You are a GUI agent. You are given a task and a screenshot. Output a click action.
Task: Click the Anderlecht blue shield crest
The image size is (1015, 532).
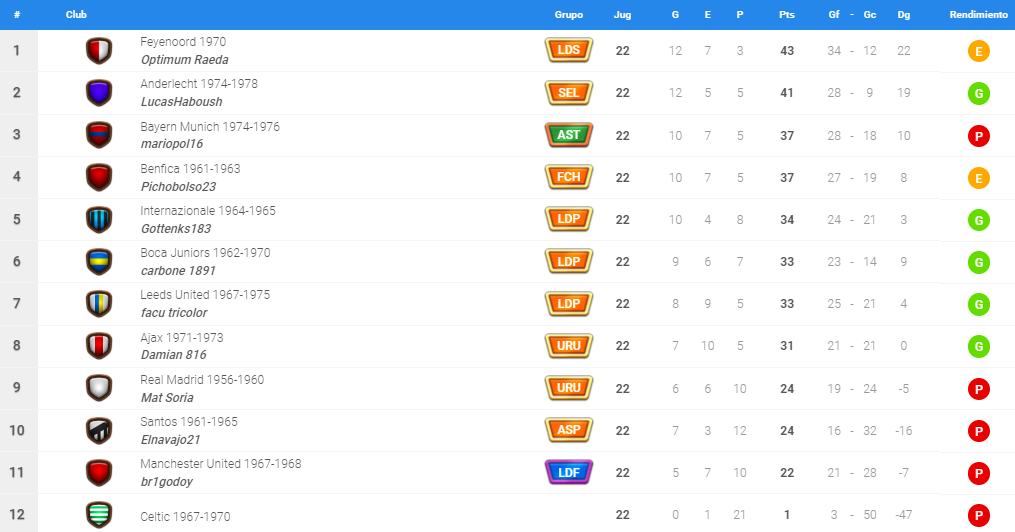coord(98,93)
